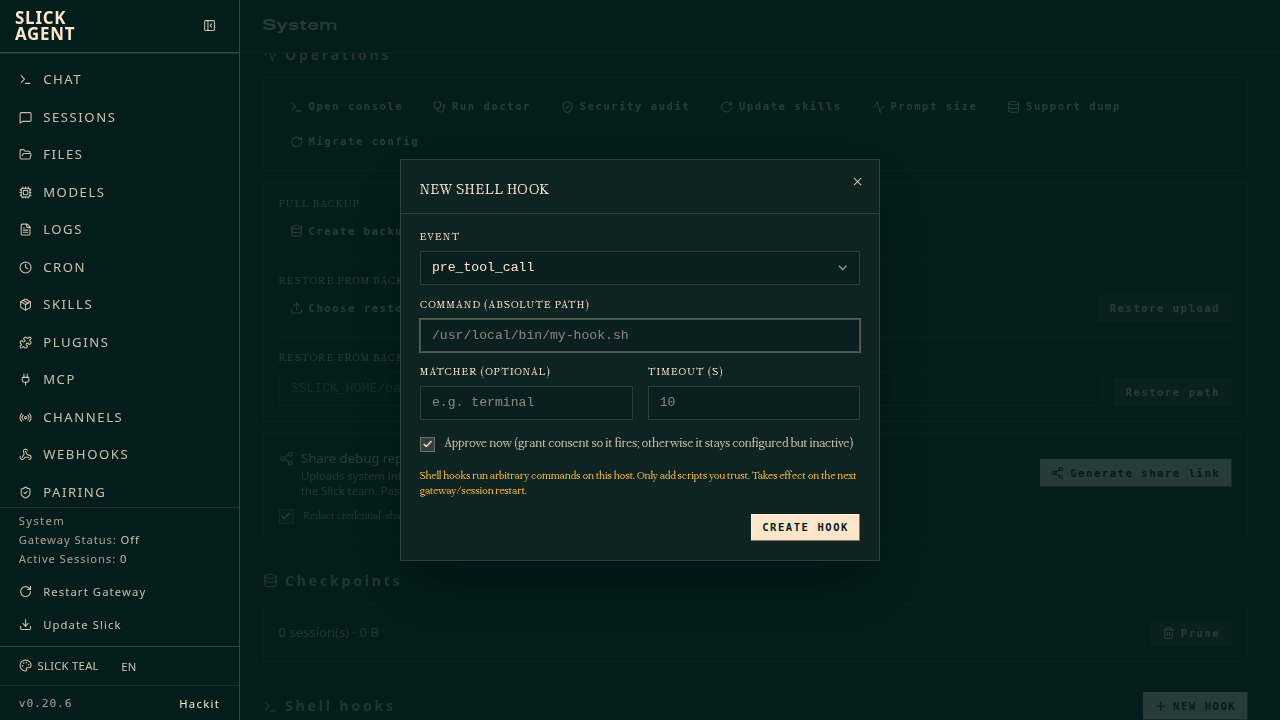Click the Files folder icon

point(26,155)
